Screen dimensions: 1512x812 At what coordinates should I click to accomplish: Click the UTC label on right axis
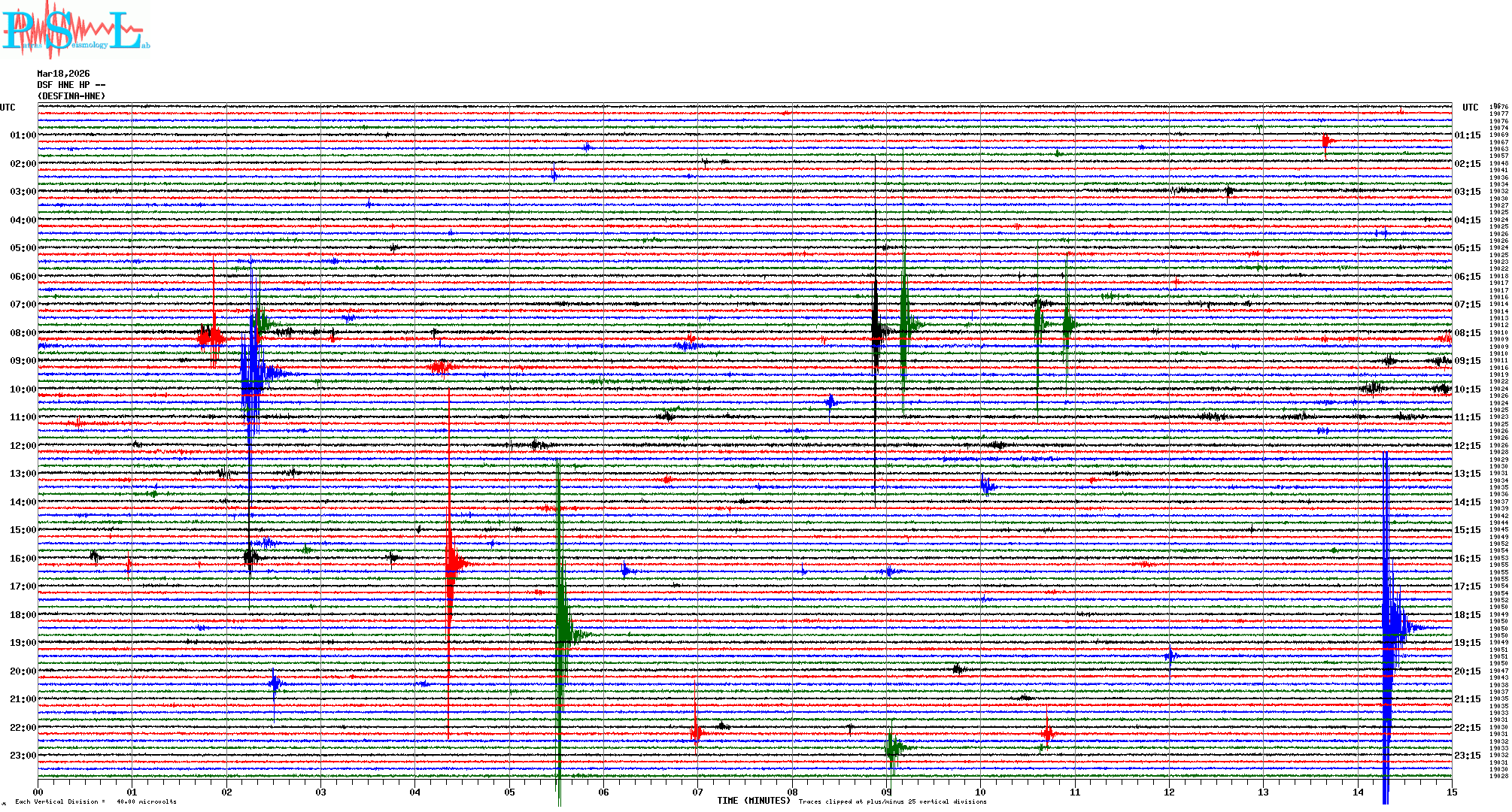[x=1470, y=108]
